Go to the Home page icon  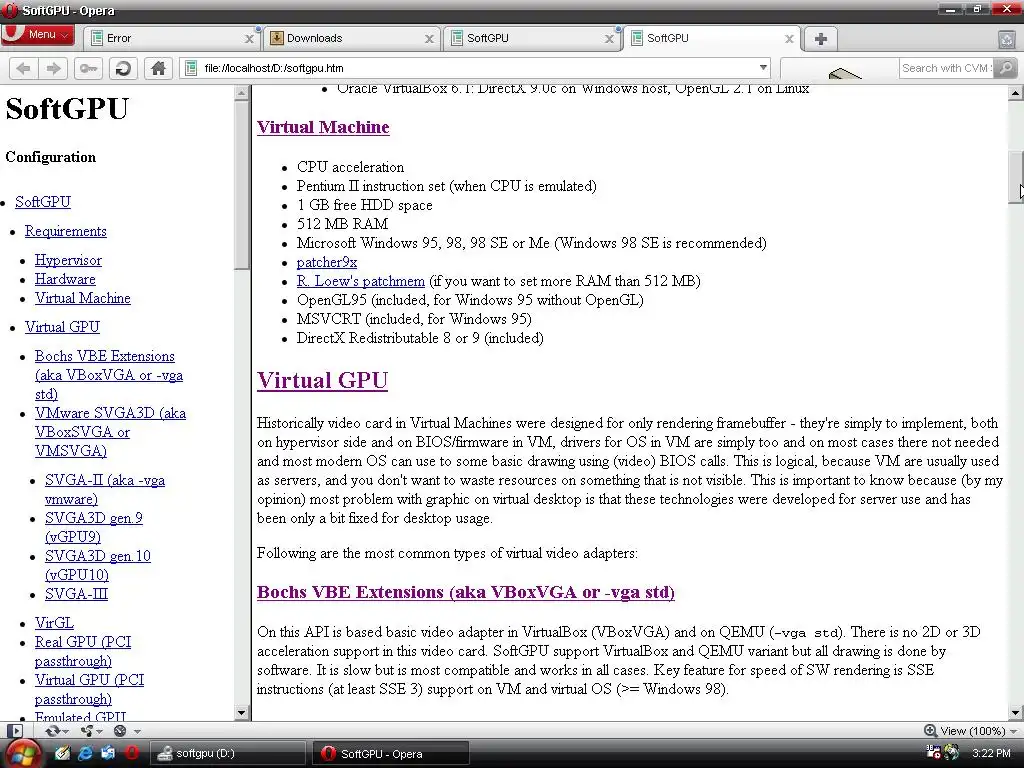click(x=158, y=68)
